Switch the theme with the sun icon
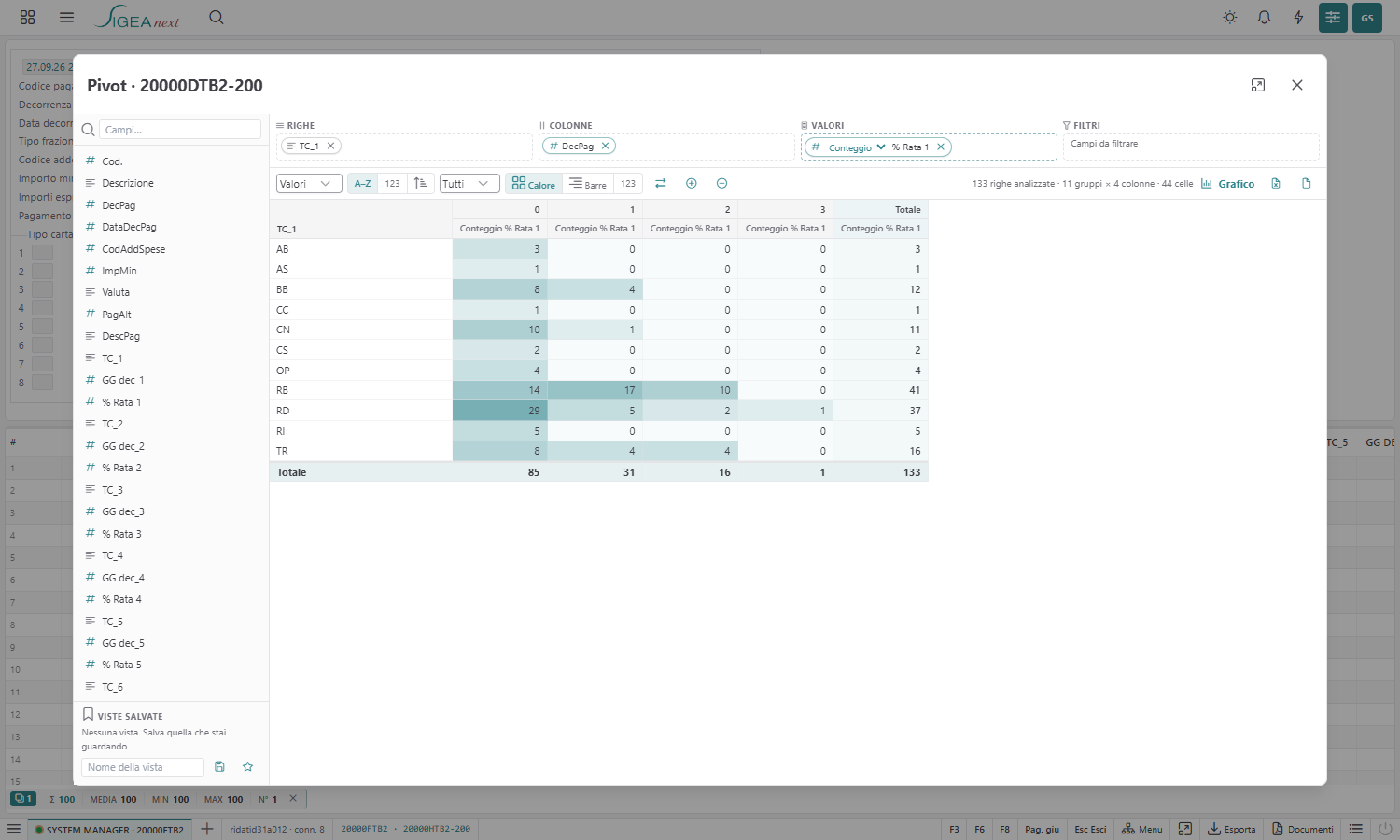The height and width of the screenshot is (840, 1400). point(1230,18)
